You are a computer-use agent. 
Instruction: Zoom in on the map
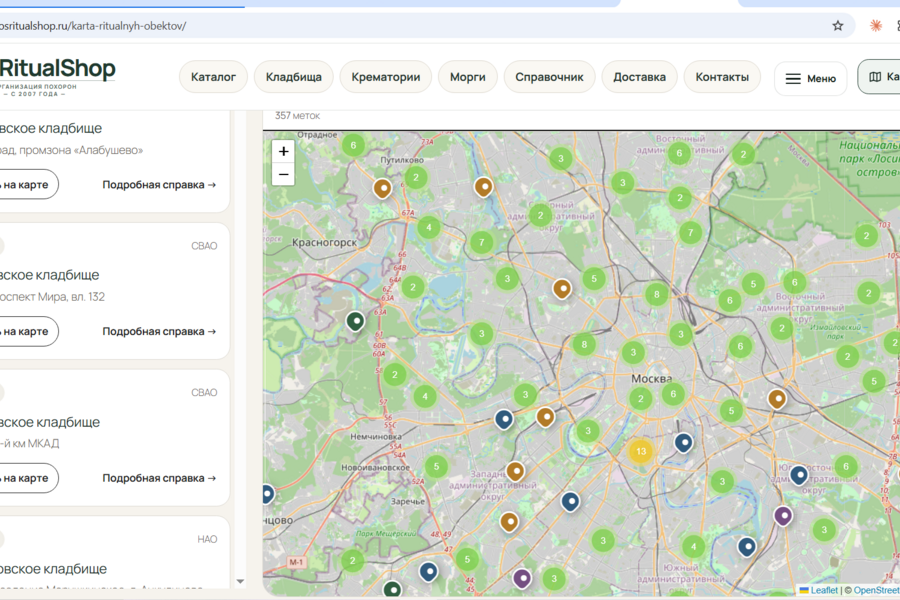pos(284,151)
